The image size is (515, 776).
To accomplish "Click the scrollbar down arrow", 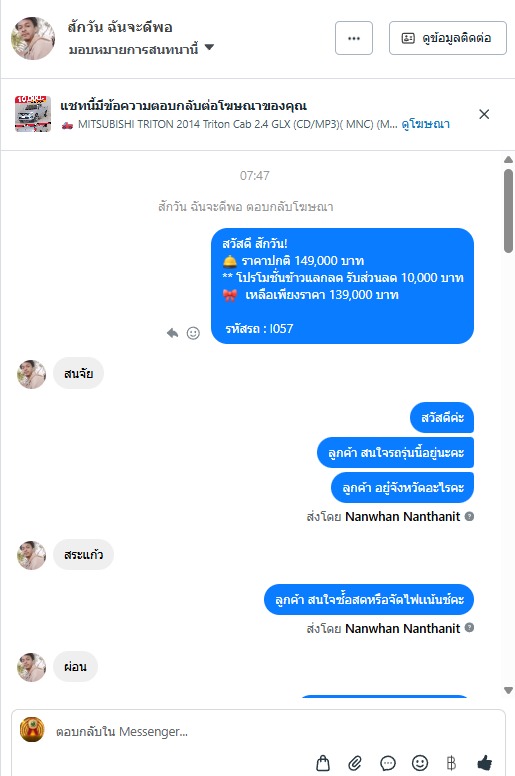I will point(508,690).
